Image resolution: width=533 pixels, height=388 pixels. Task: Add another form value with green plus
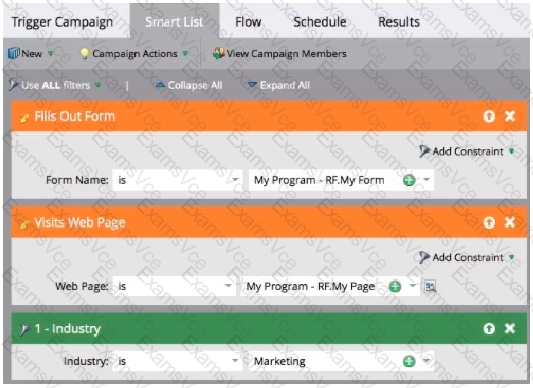pyautogui.click(x=409, y=180)
